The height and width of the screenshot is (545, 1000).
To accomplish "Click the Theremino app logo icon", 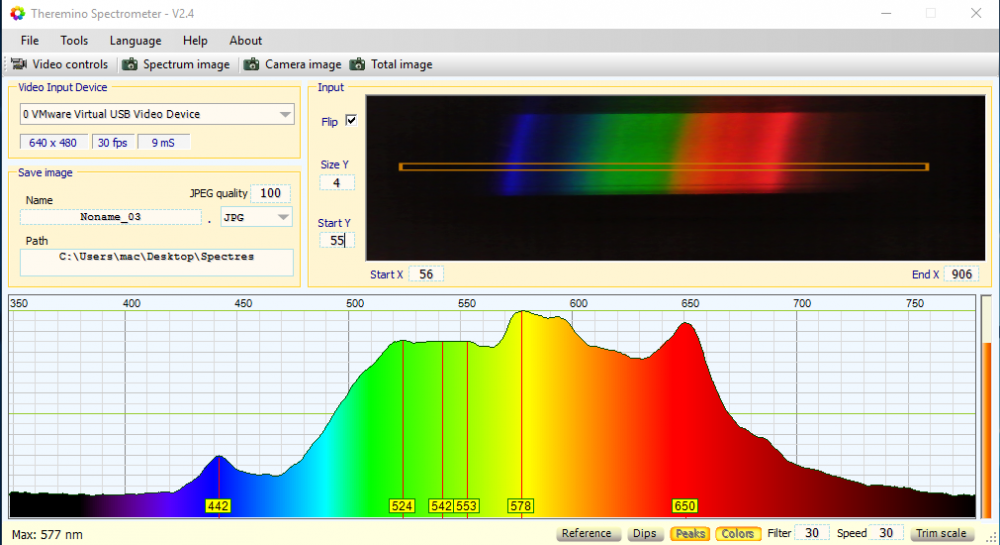I will (17, 13).
